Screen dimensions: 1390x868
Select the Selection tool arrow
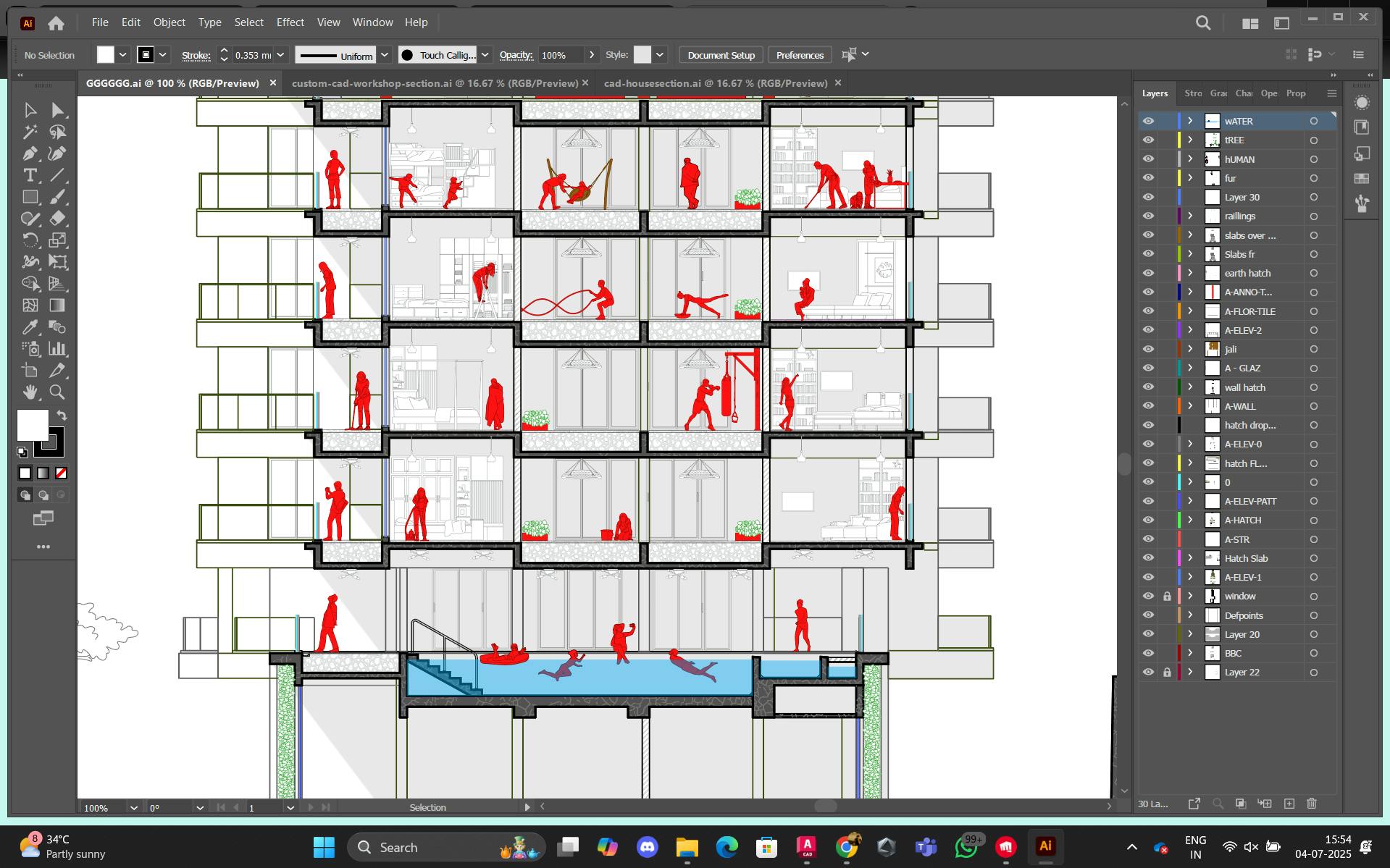click(30, 110)
